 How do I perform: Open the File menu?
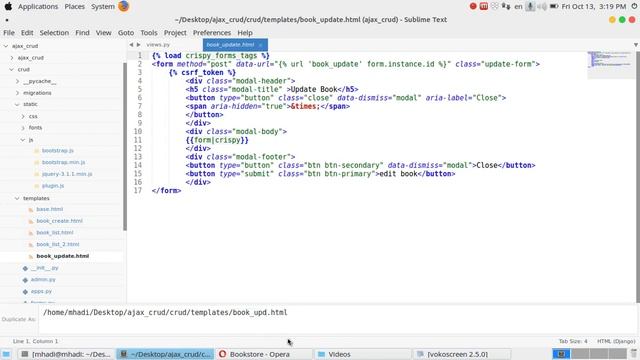tap(9, 33)
